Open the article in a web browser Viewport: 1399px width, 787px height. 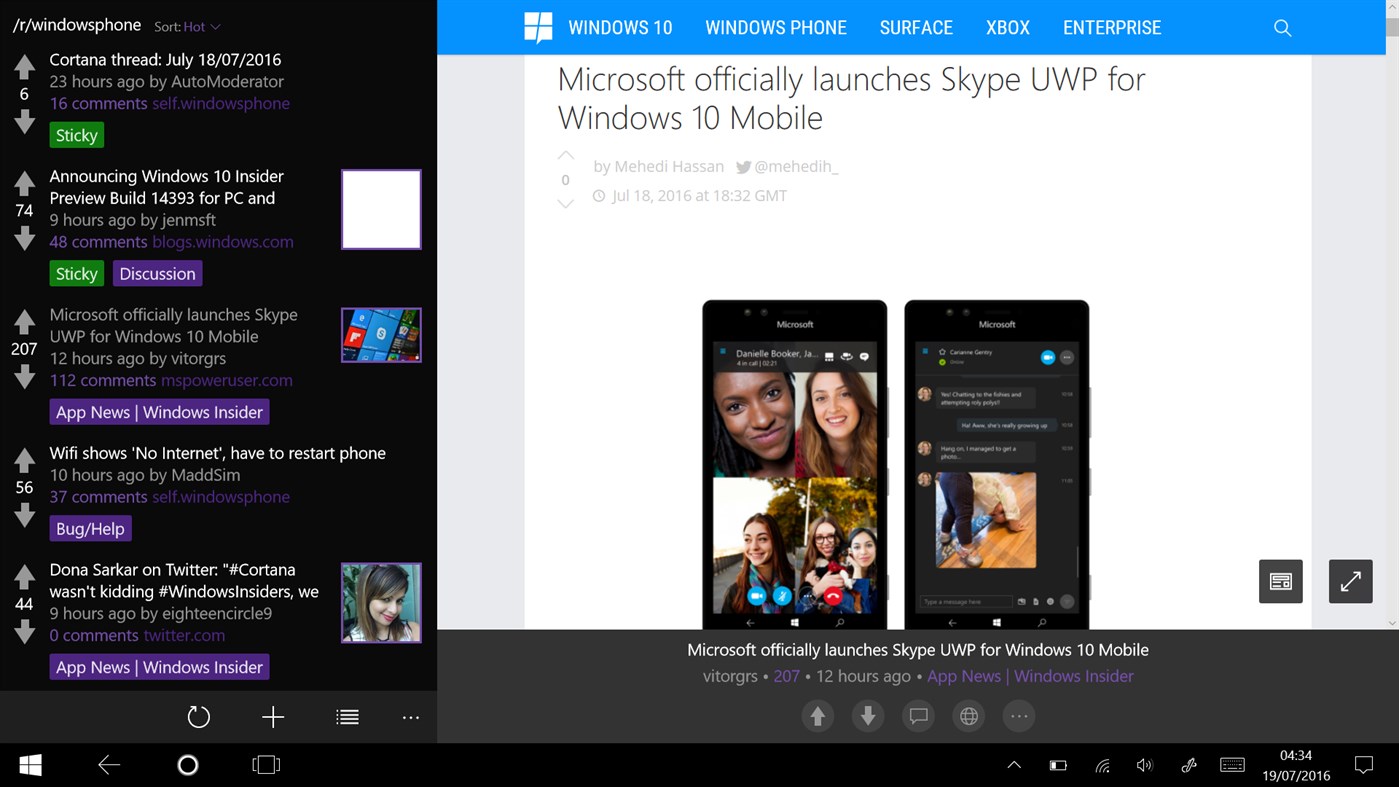point(968,716)
